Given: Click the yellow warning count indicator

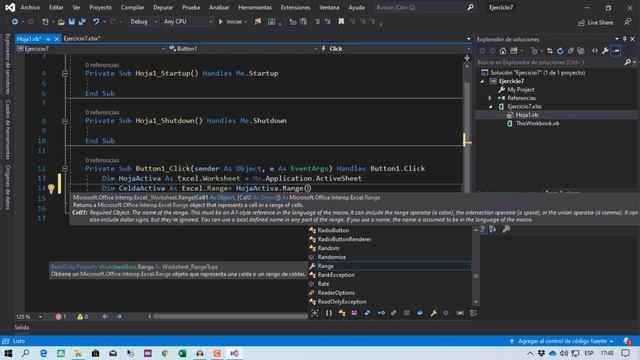Looking at the screenshot, I should [x=82, y=317].
